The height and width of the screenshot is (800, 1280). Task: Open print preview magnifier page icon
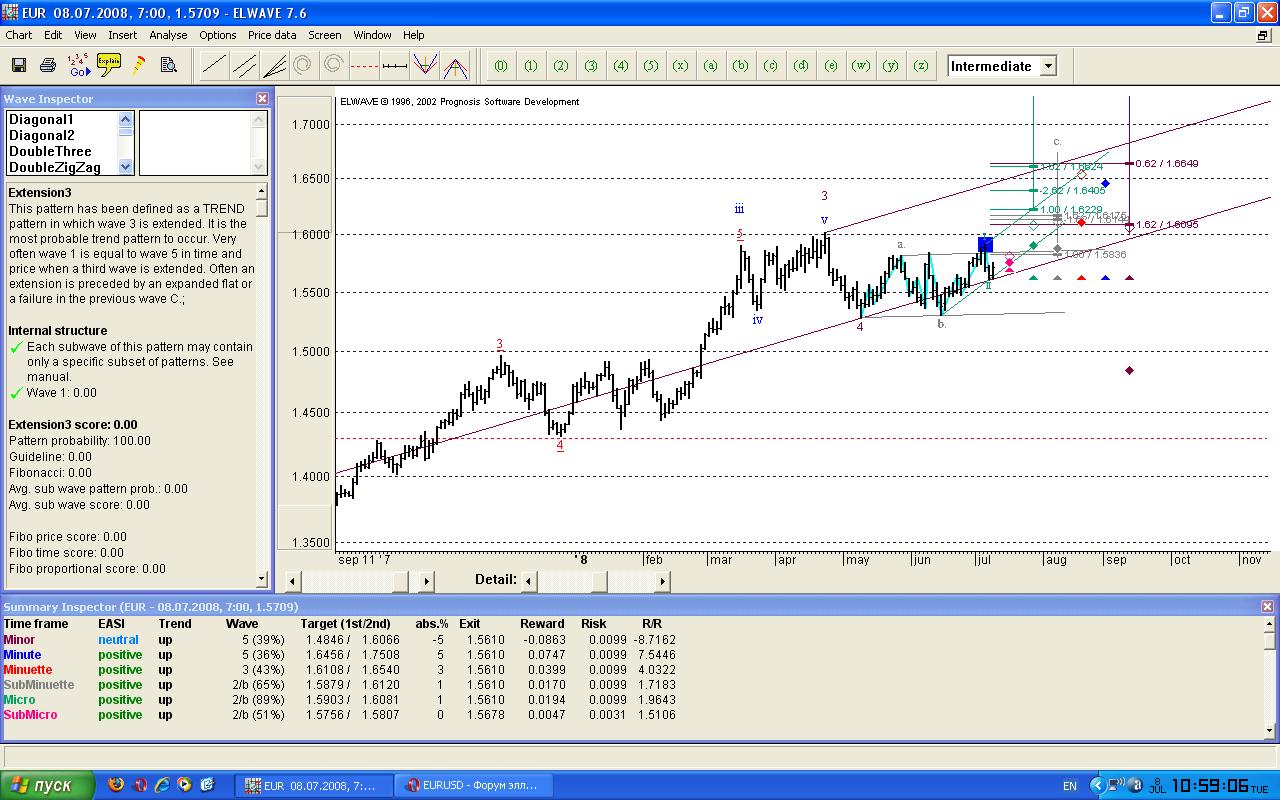pyautogui.click(x=168, y=66)
